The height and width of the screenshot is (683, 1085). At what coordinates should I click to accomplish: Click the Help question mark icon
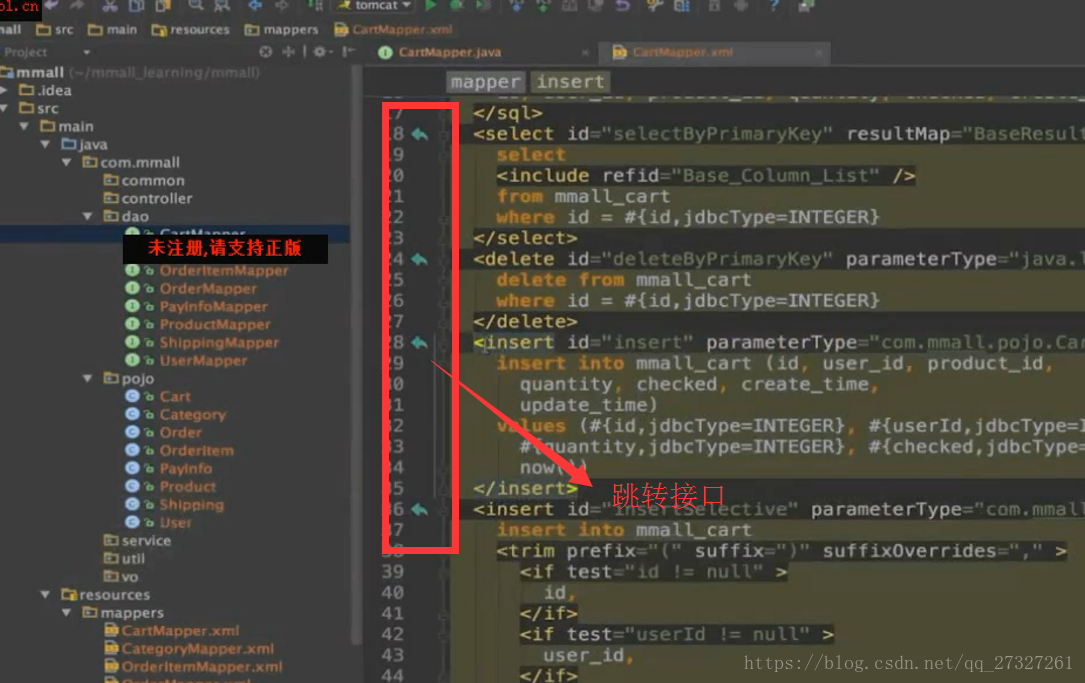[x=774, y=6]
